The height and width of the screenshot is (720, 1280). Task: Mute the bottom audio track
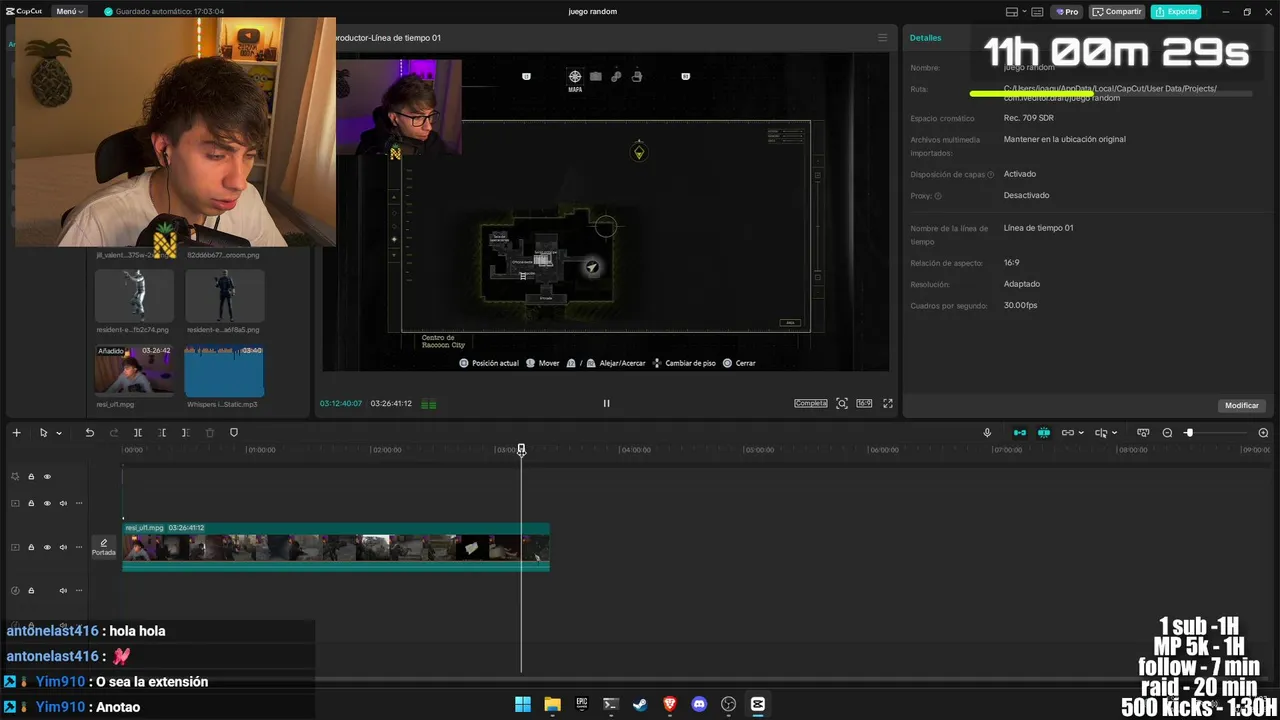point(63,591)
